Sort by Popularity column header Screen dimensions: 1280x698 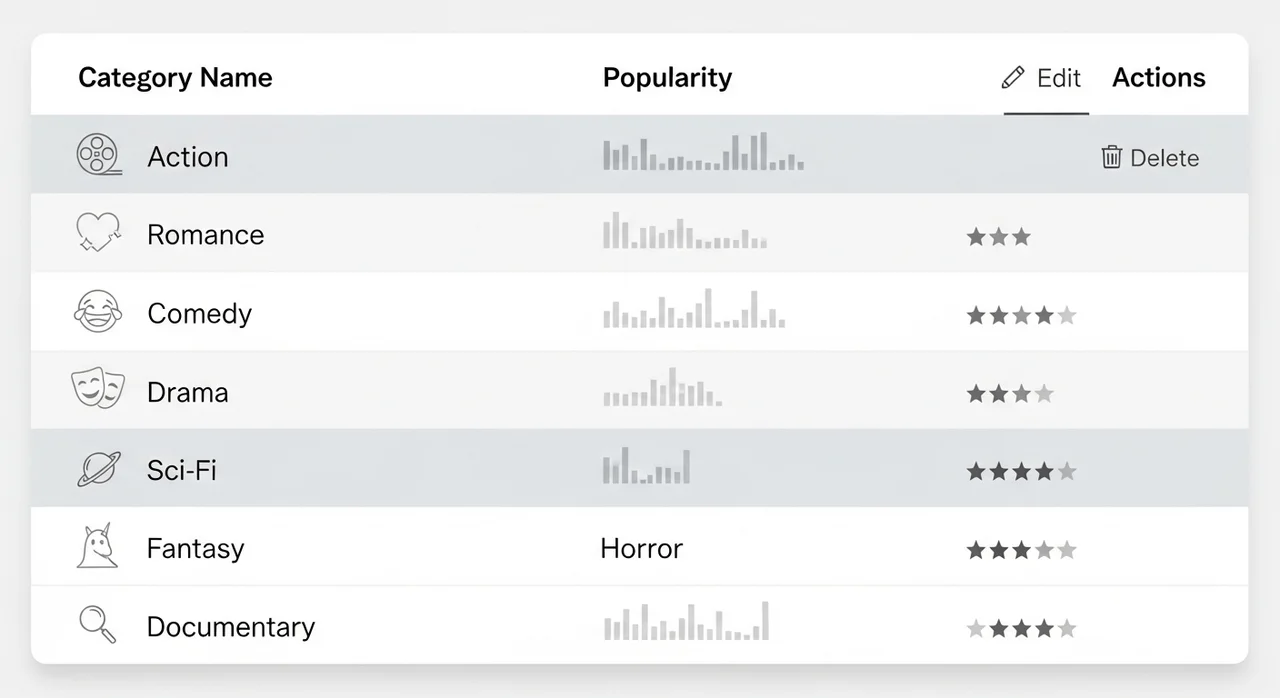pos(667,78)
